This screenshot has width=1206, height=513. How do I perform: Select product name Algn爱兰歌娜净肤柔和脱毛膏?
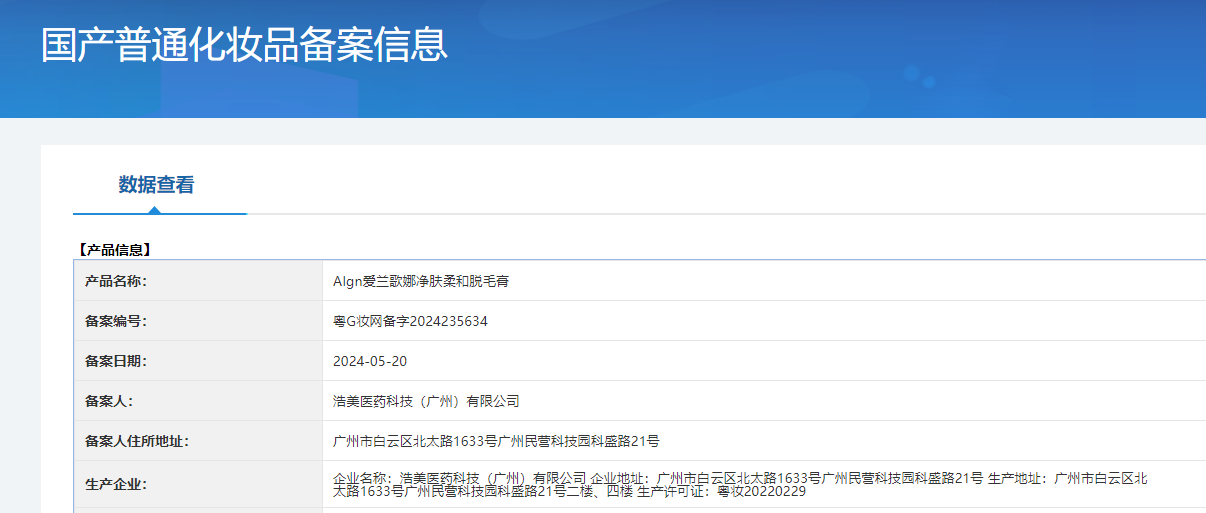pyautogui.click(x=421, y=281)
